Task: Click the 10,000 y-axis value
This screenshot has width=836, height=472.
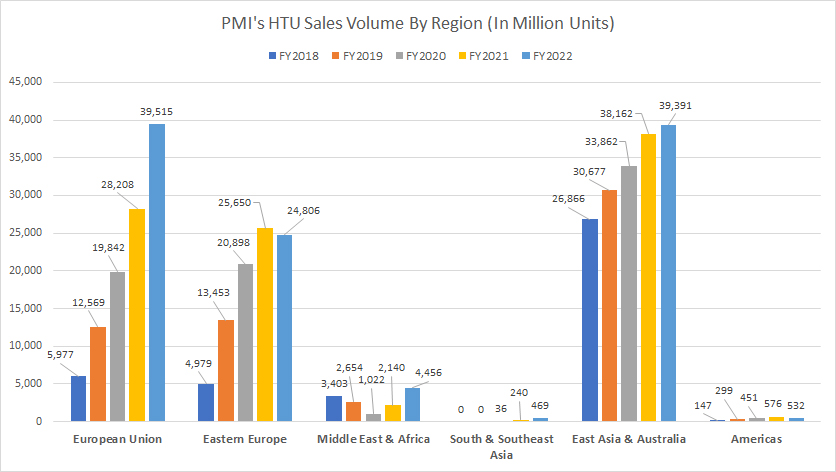Action: tap(26, 346)
